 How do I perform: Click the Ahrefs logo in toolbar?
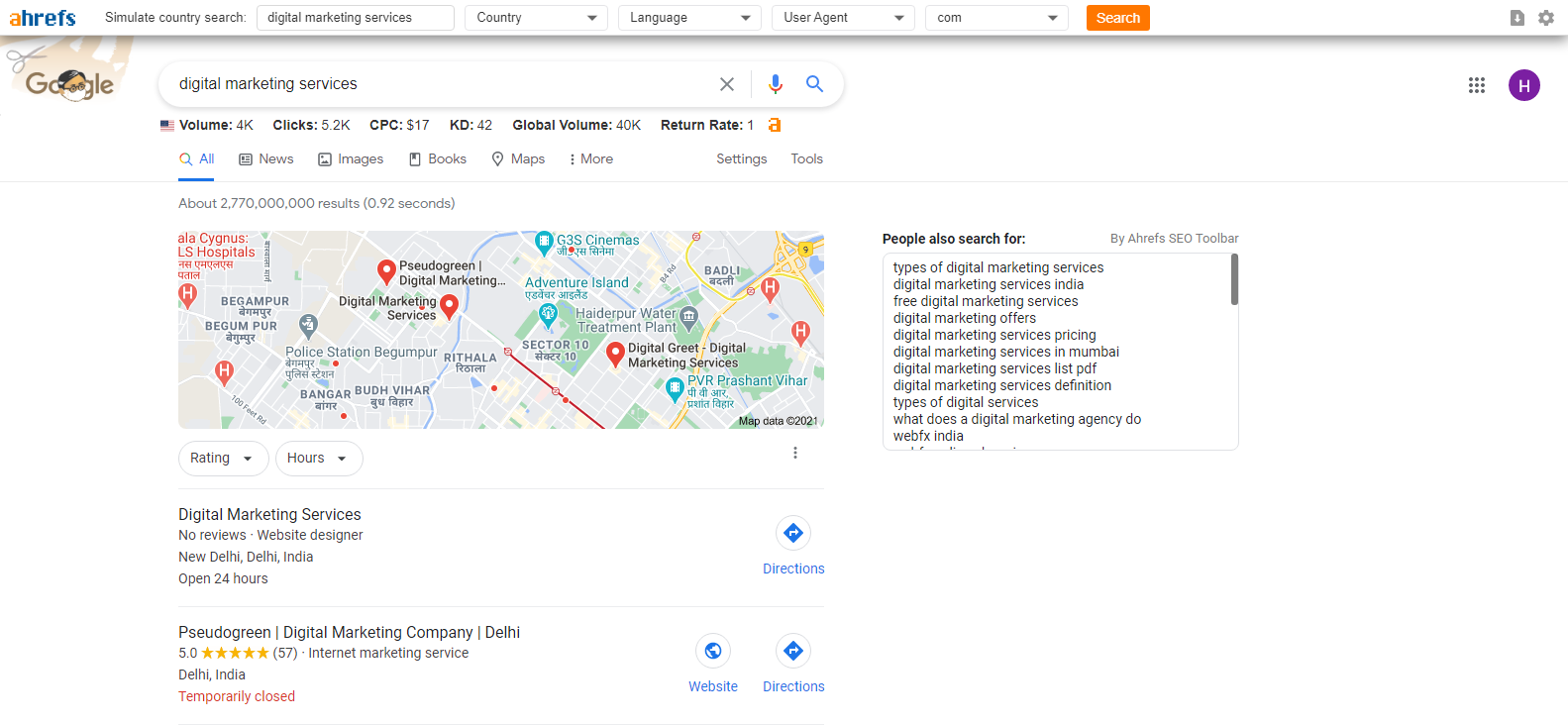(42, 18)
